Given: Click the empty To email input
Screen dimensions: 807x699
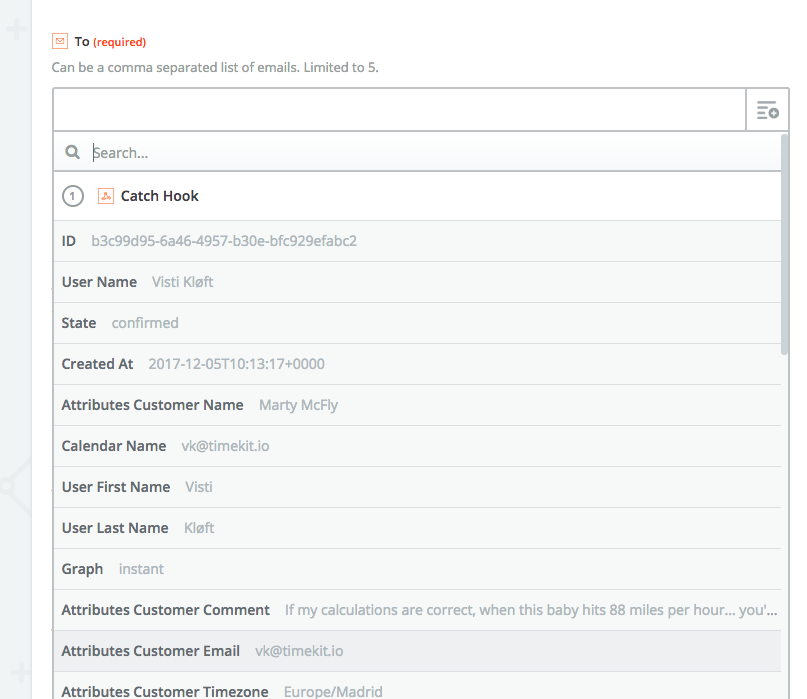Looking at the screenshot, I should click(399, 110).
